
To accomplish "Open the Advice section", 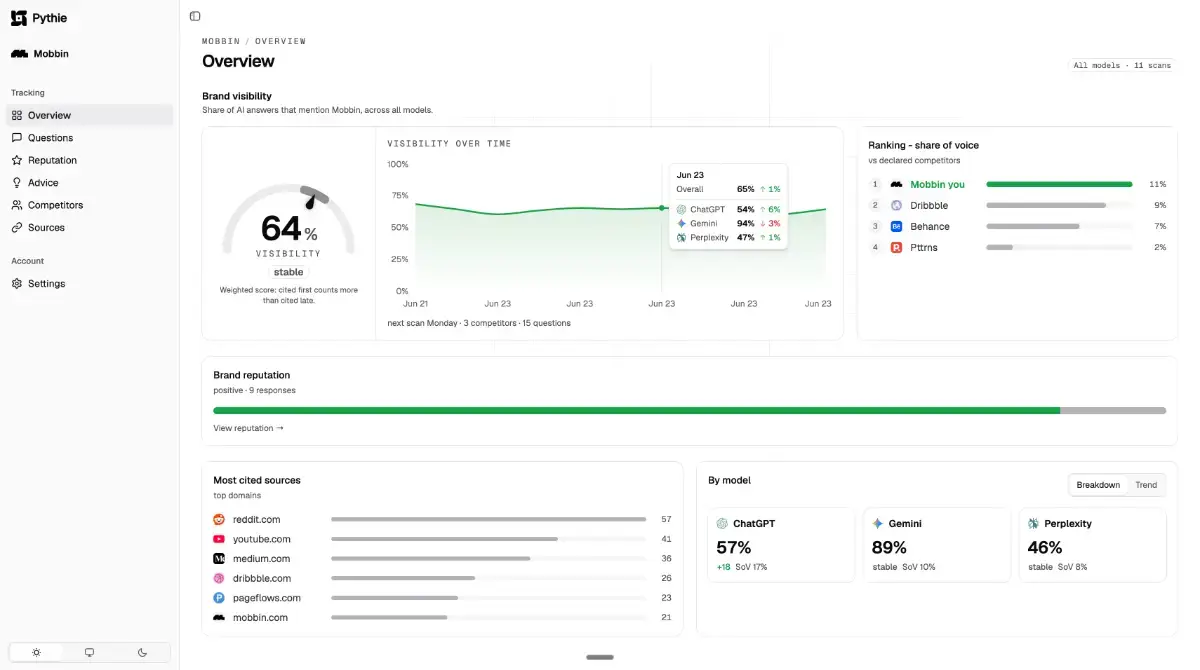I will point(90,183).
